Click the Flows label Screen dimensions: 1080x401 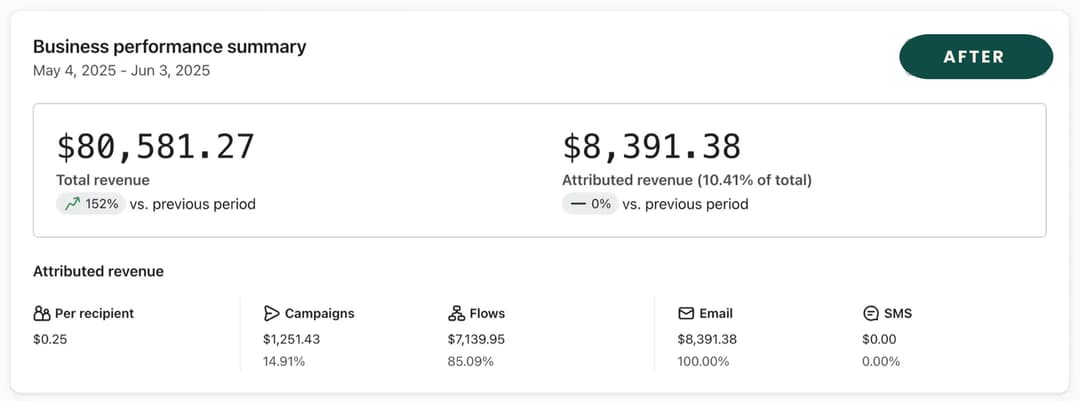[487, 313]
